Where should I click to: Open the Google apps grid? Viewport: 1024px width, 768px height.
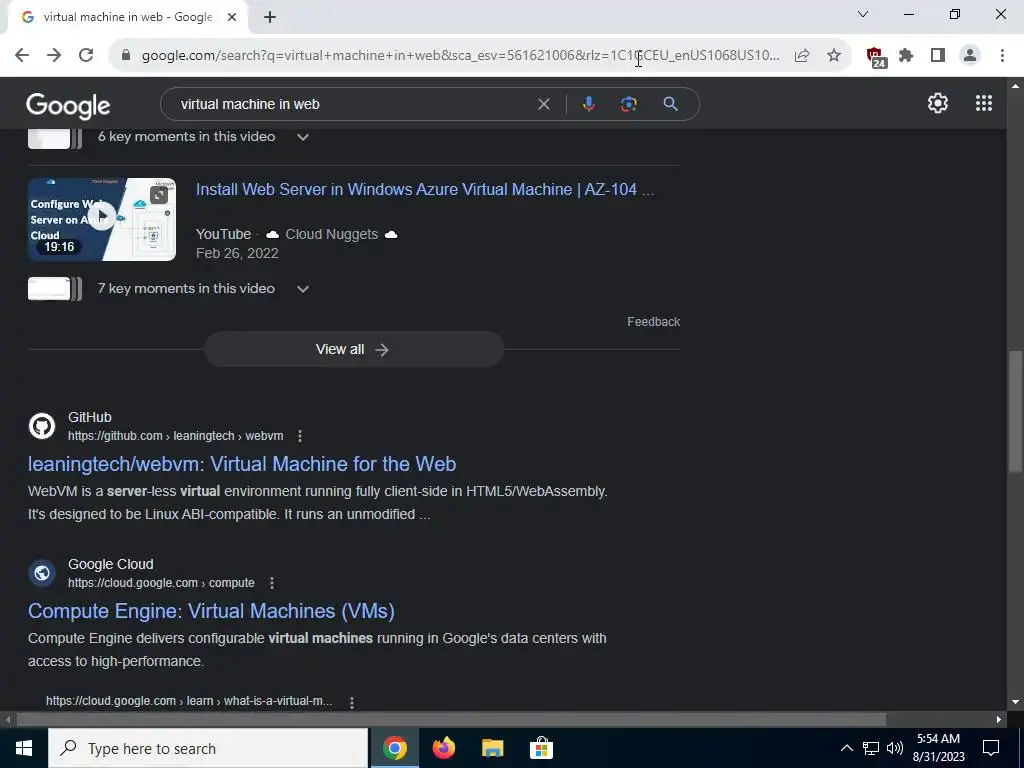point(984,103)
